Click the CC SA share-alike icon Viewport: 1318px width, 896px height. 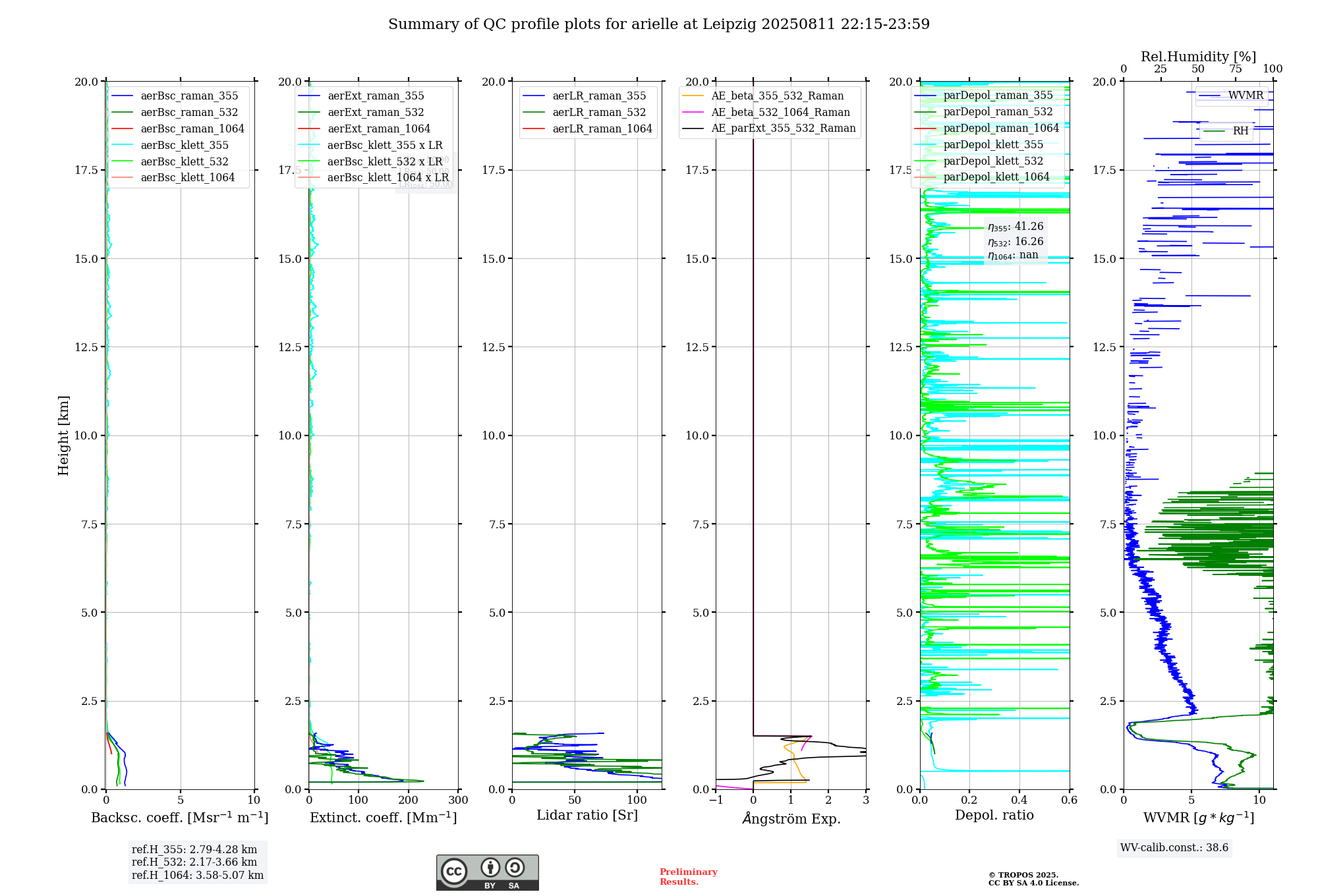[x=515, y=867]
